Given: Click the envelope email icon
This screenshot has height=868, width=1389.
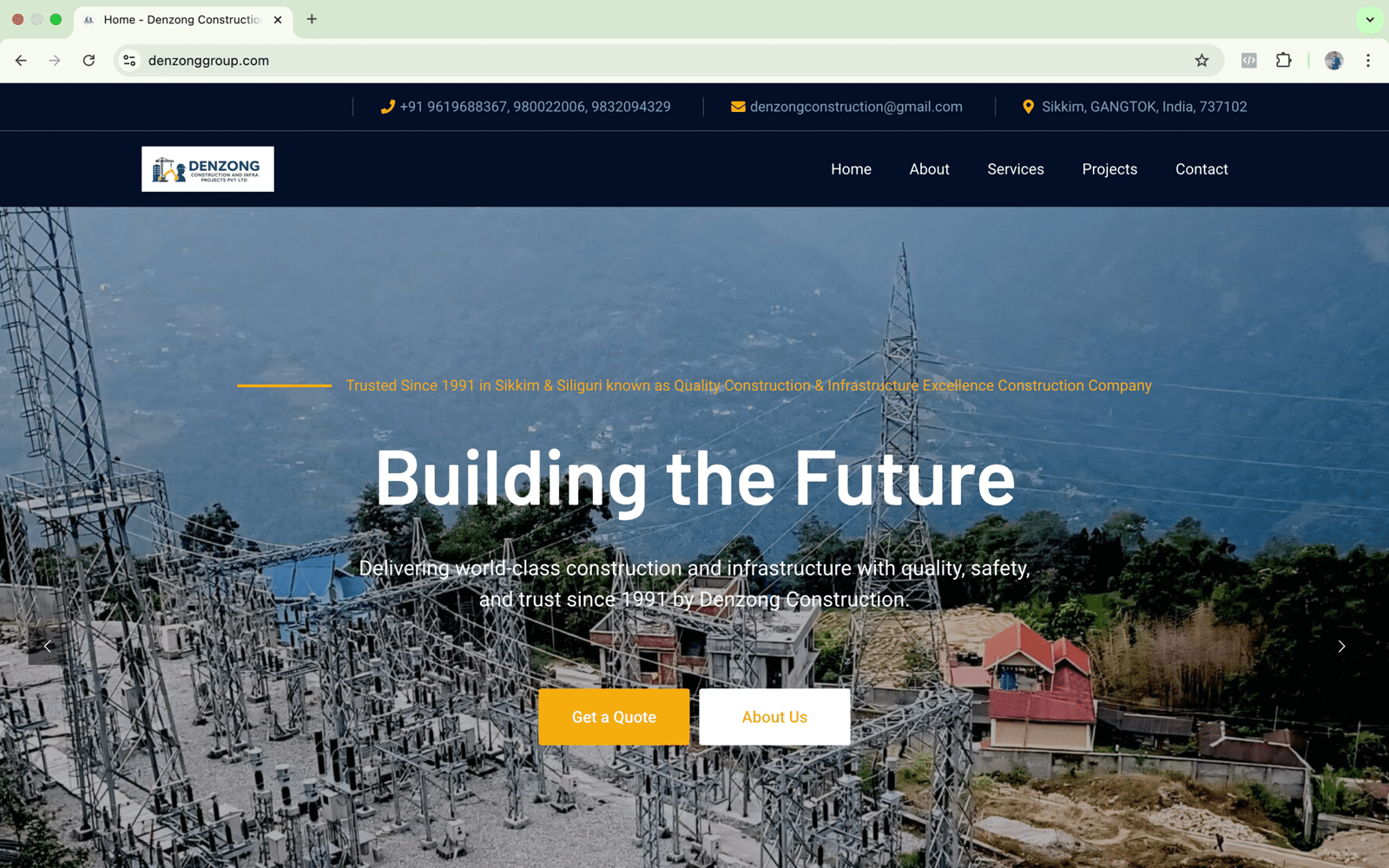Looking at the screenshot, I should click(x=738, y=107).
